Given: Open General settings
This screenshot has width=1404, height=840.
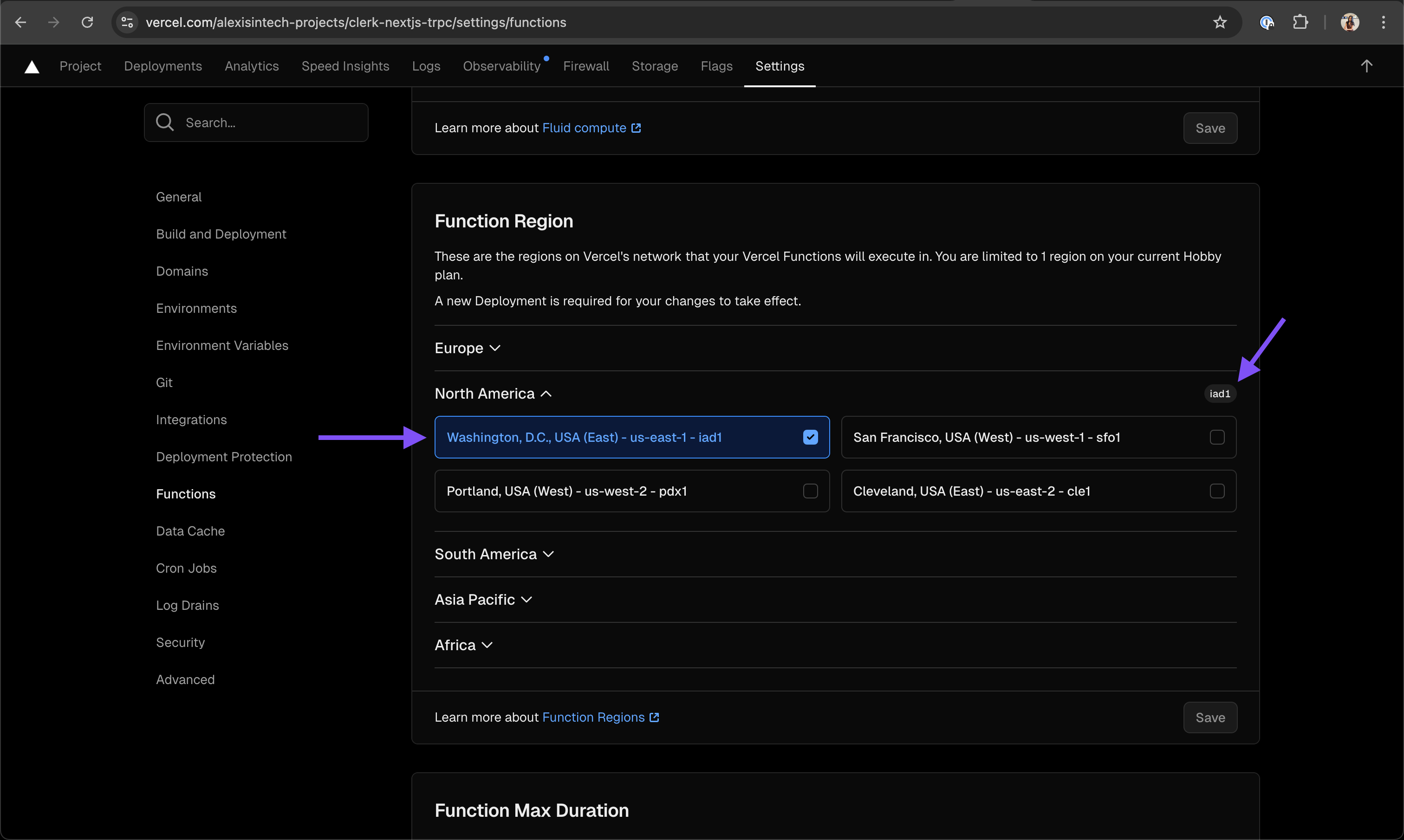Looking at the screenshot, I should coord(178,197).
